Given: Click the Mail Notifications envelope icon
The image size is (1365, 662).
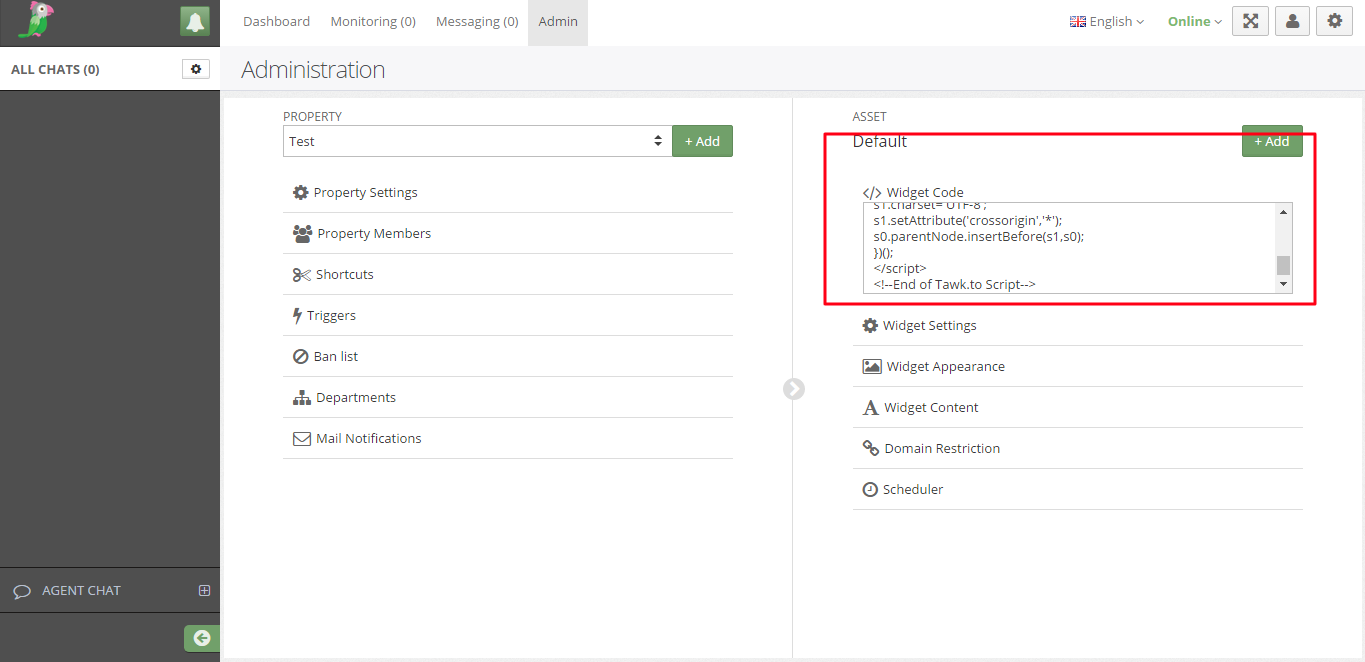Looking at the screenshot, I should point(302,438).
